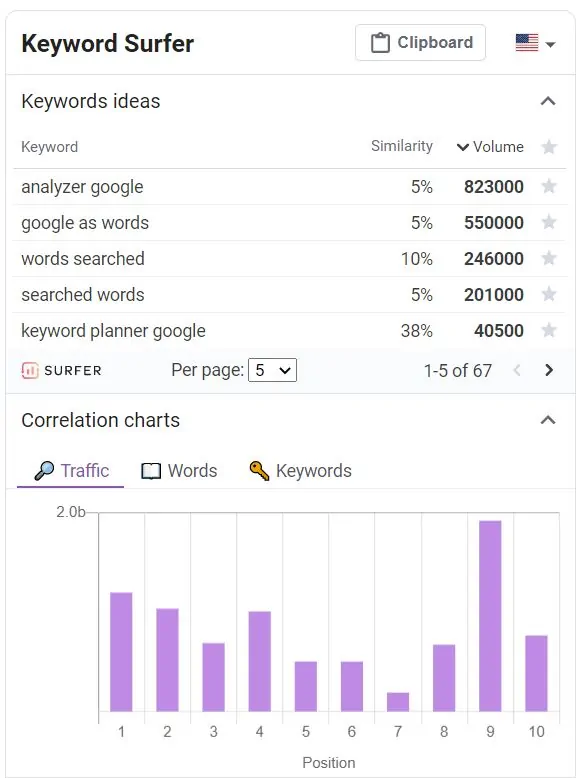Click the traffic bar for position 2
This screenshot has height=778, width=582.
tap(167, 660)
